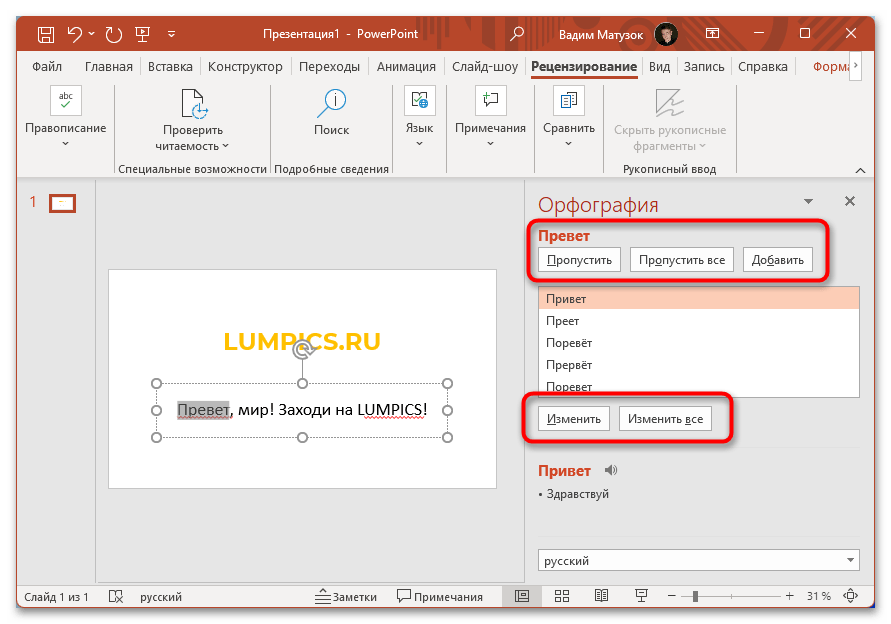Click the Undo arrow icon
The height and width of the screenshot is (624, 891).
(x=74, y=34)
